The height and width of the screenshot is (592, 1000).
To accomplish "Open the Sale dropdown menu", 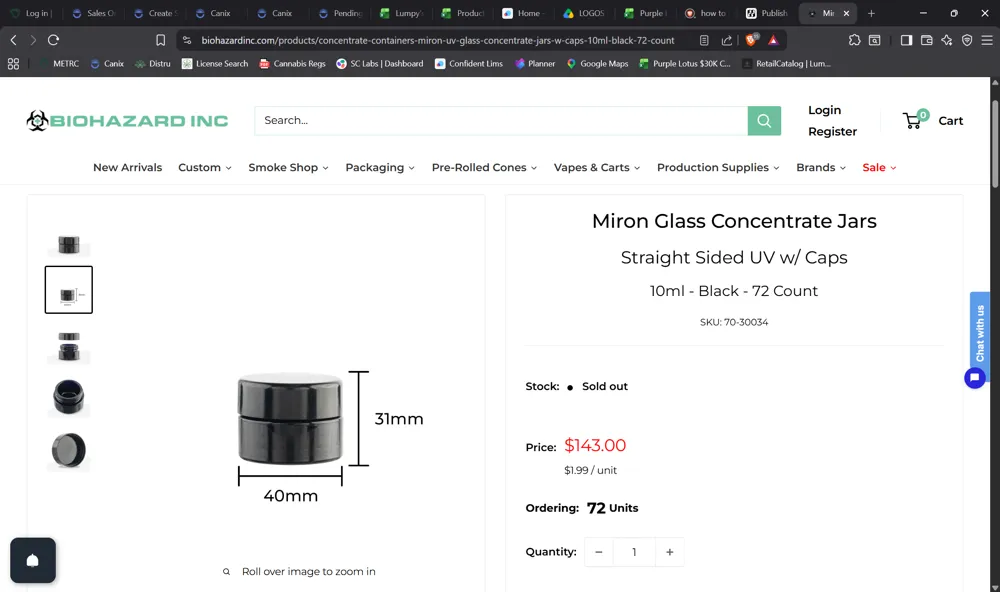I will [879, 167].
